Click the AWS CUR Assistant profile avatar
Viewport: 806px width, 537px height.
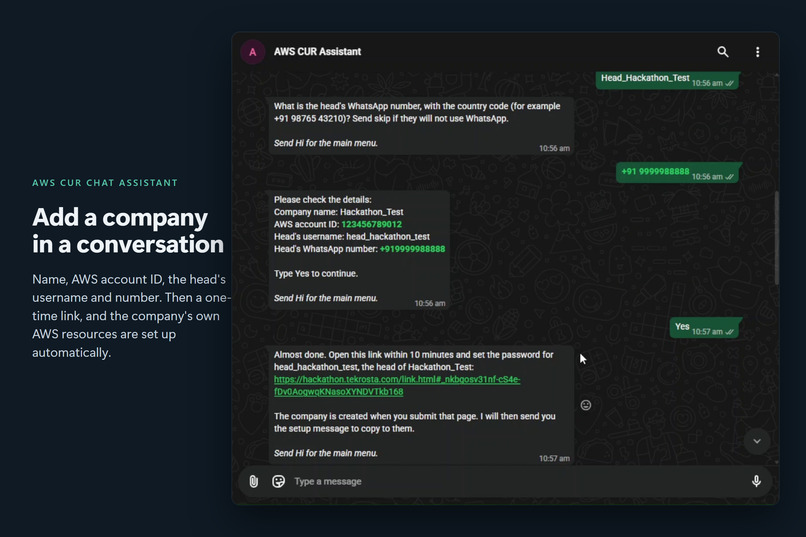[252, 52]
